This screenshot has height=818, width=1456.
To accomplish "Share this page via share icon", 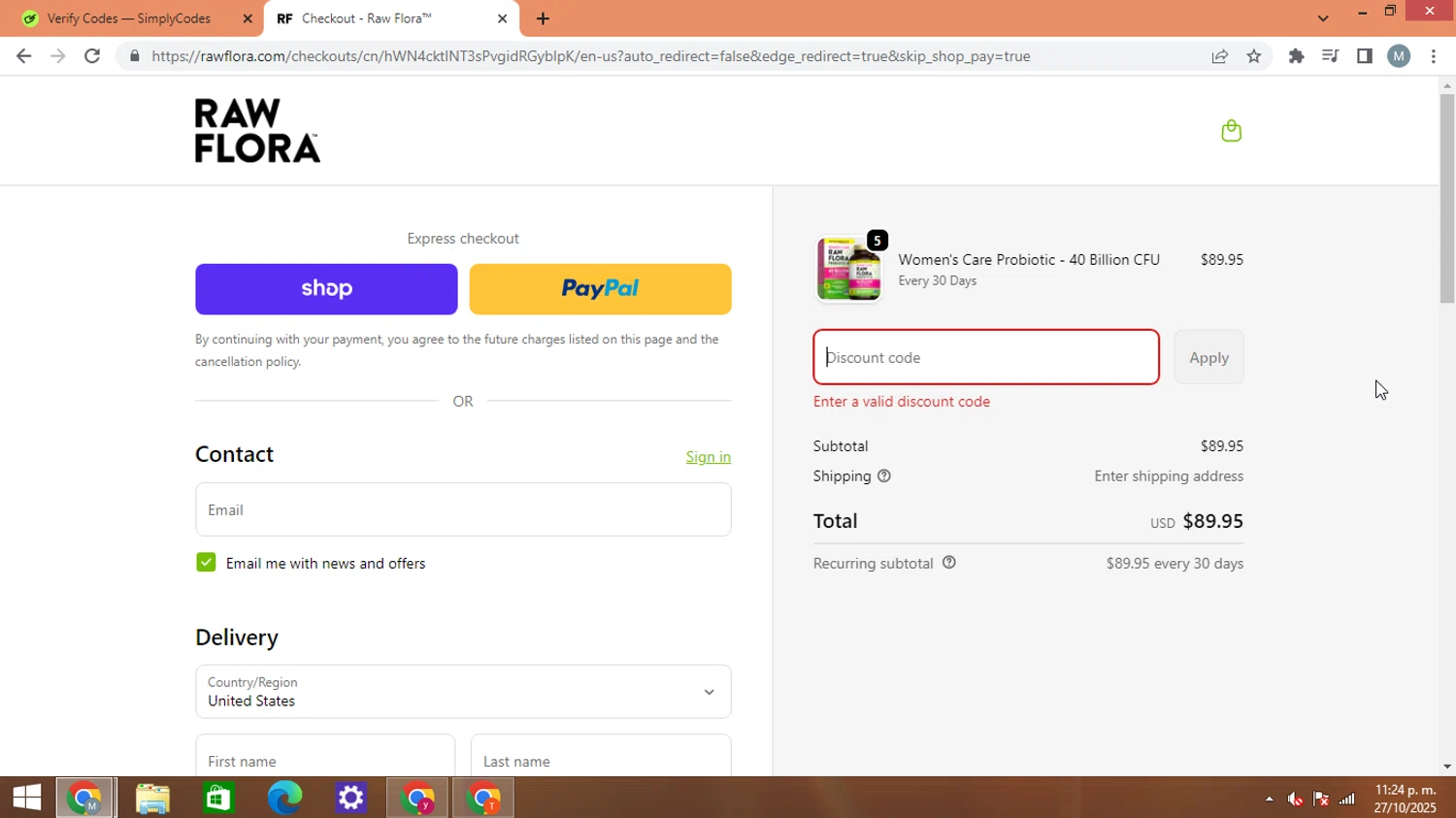I will pos(1220,56).
